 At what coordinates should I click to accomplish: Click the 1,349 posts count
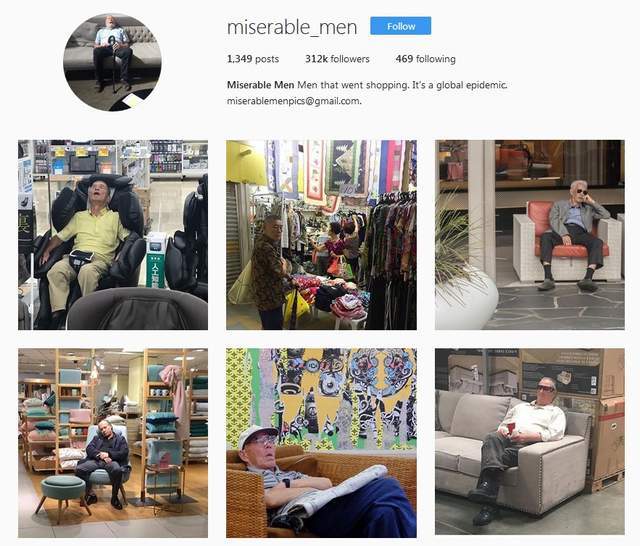253,59
